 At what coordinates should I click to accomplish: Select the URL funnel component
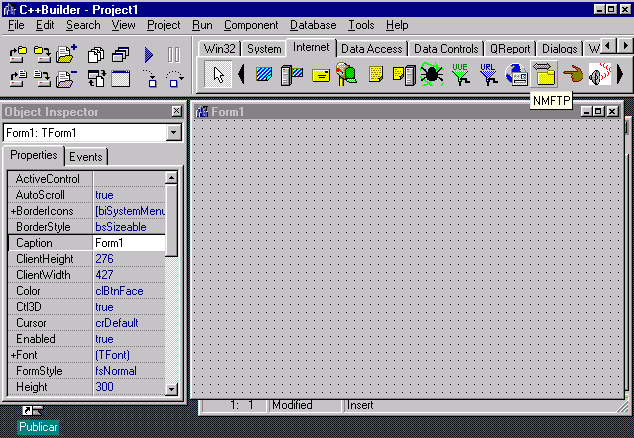point(488,74)
